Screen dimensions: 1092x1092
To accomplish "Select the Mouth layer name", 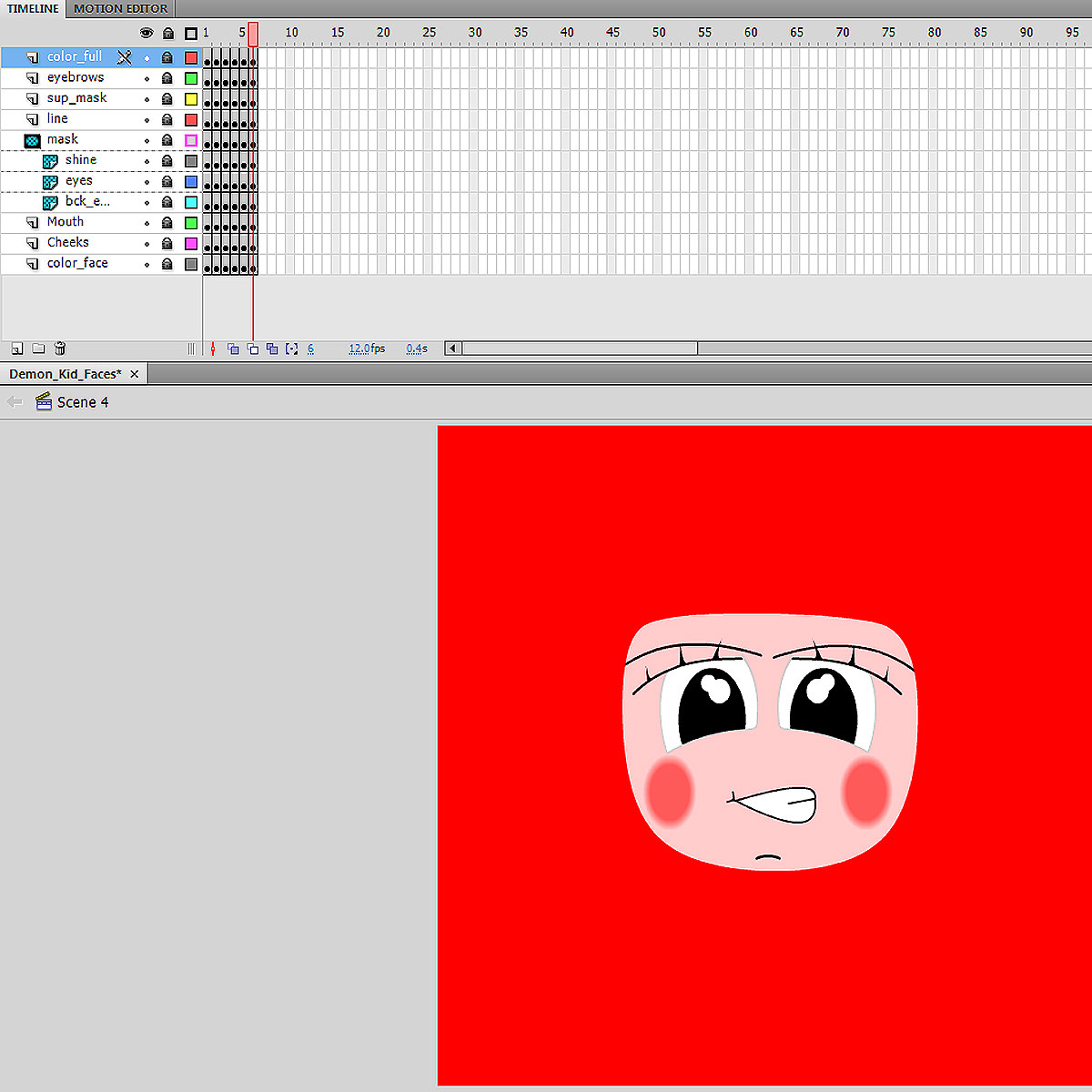I will click(66, 222).
